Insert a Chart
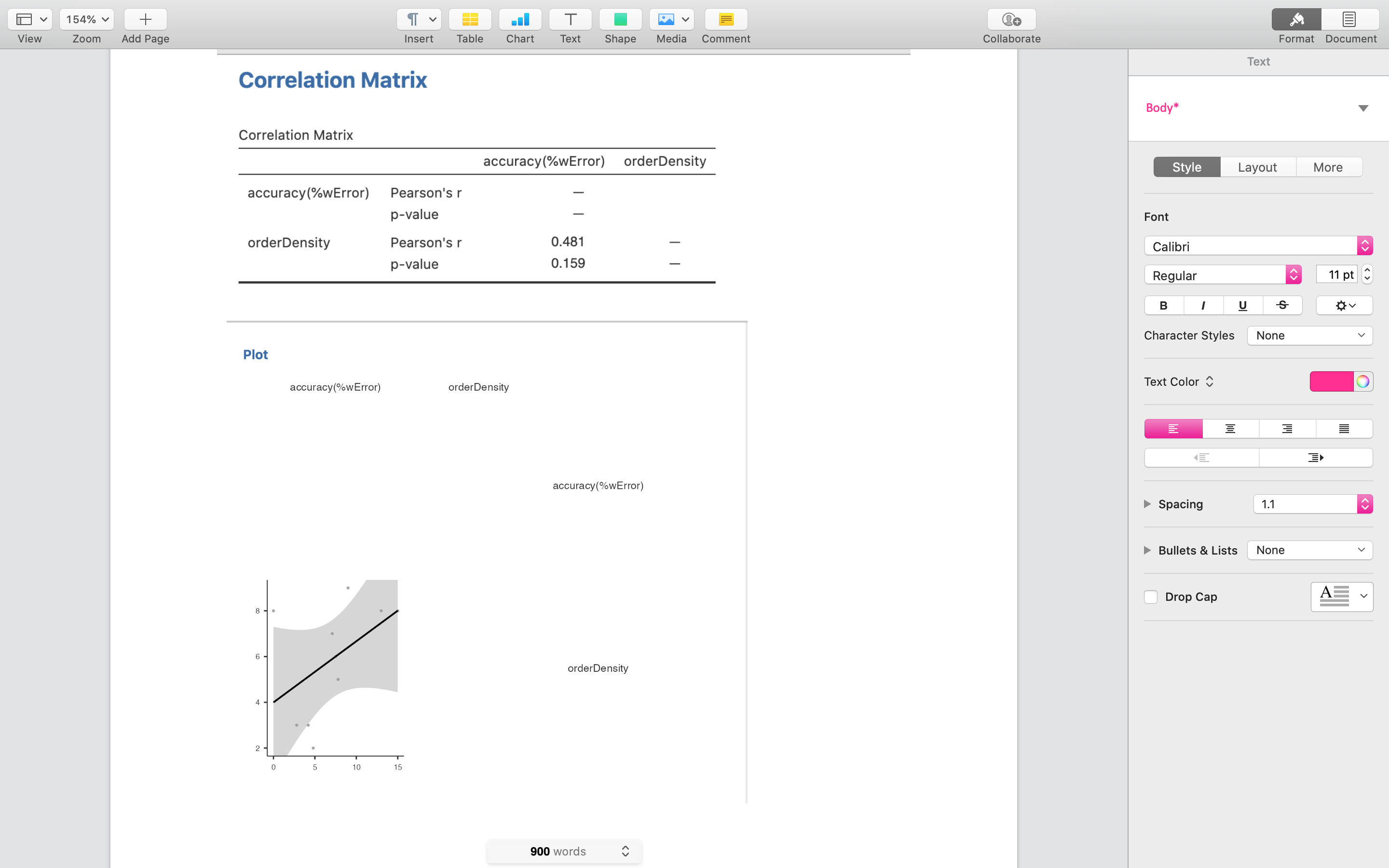This screenshot has width=1389, height=868. coord(519,19)
